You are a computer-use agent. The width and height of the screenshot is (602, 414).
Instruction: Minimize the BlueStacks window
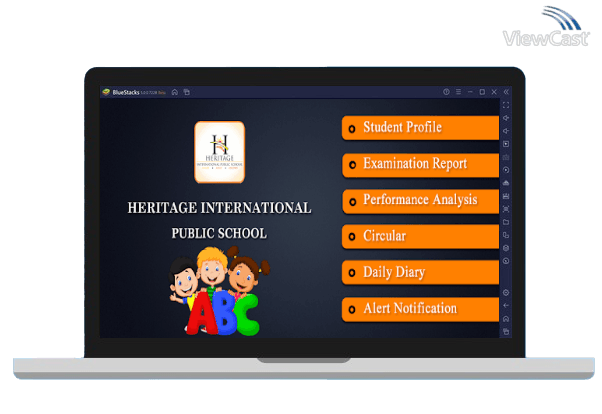pyautogui.click(x=470, y=92)
